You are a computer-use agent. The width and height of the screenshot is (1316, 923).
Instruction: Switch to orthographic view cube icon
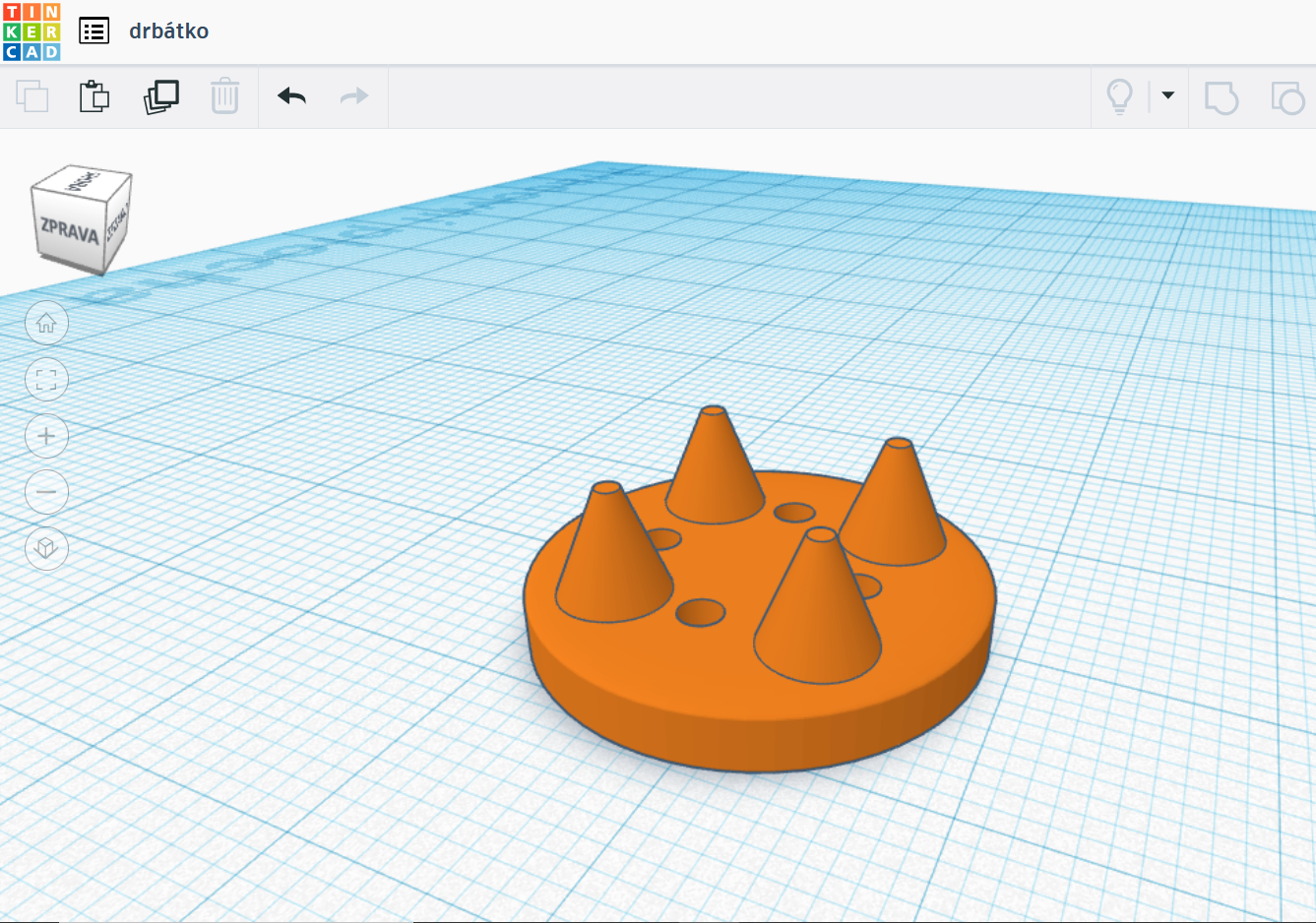click(x=46, y=548)
